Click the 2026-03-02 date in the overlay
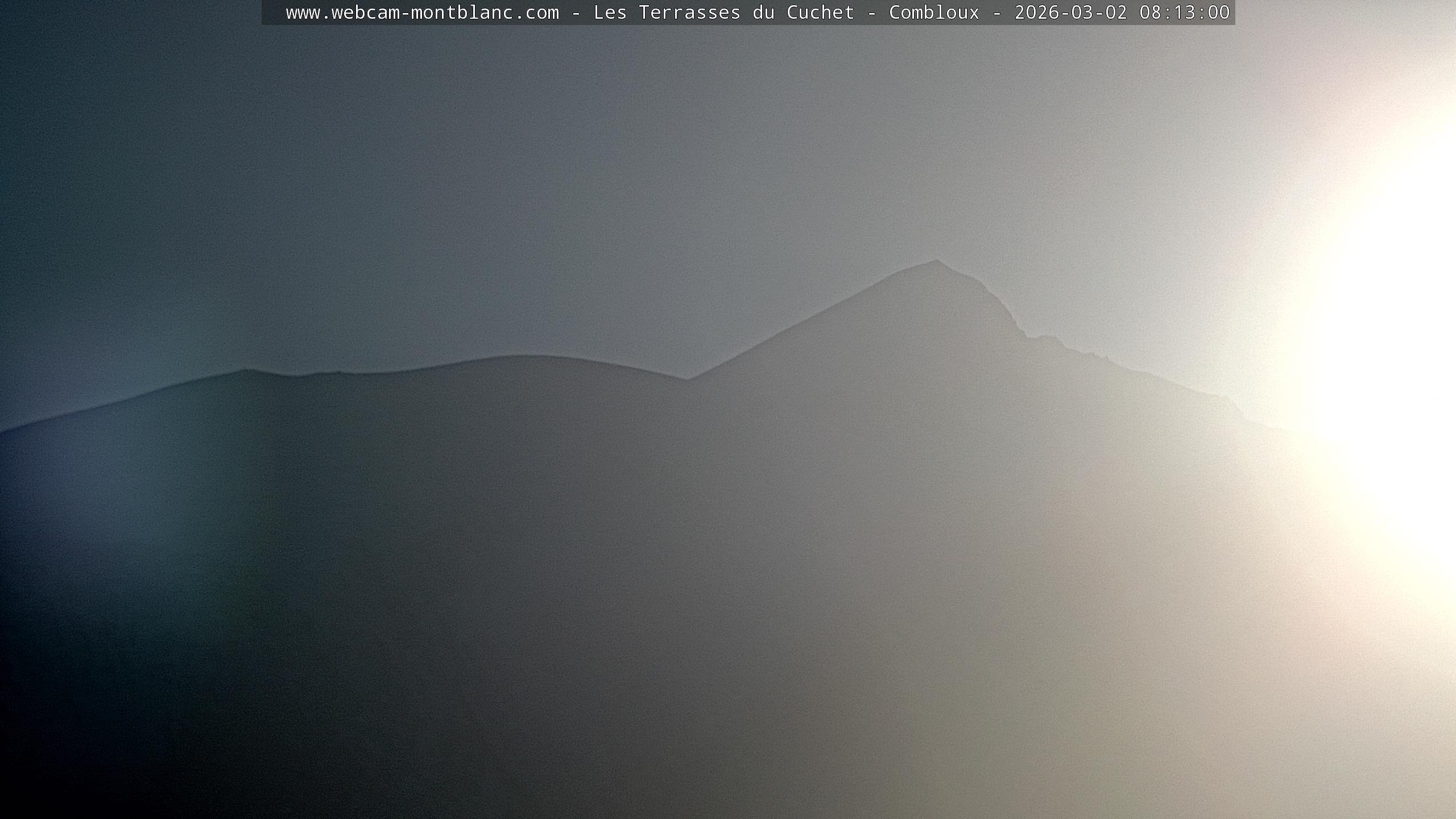1456x819 pixels. point(1070,13)
